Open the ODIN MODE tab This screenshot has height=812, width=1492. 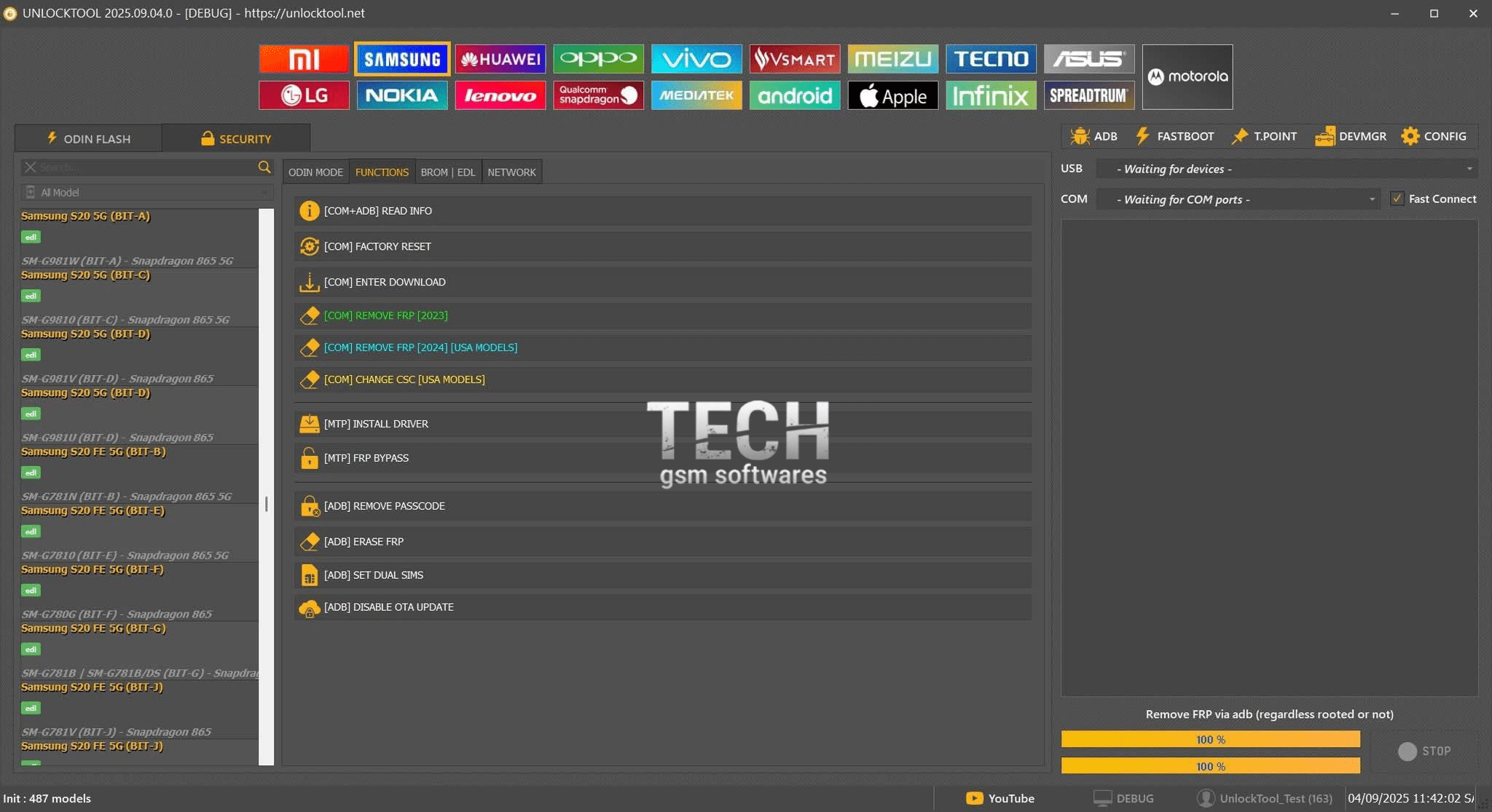coord(315,172)
